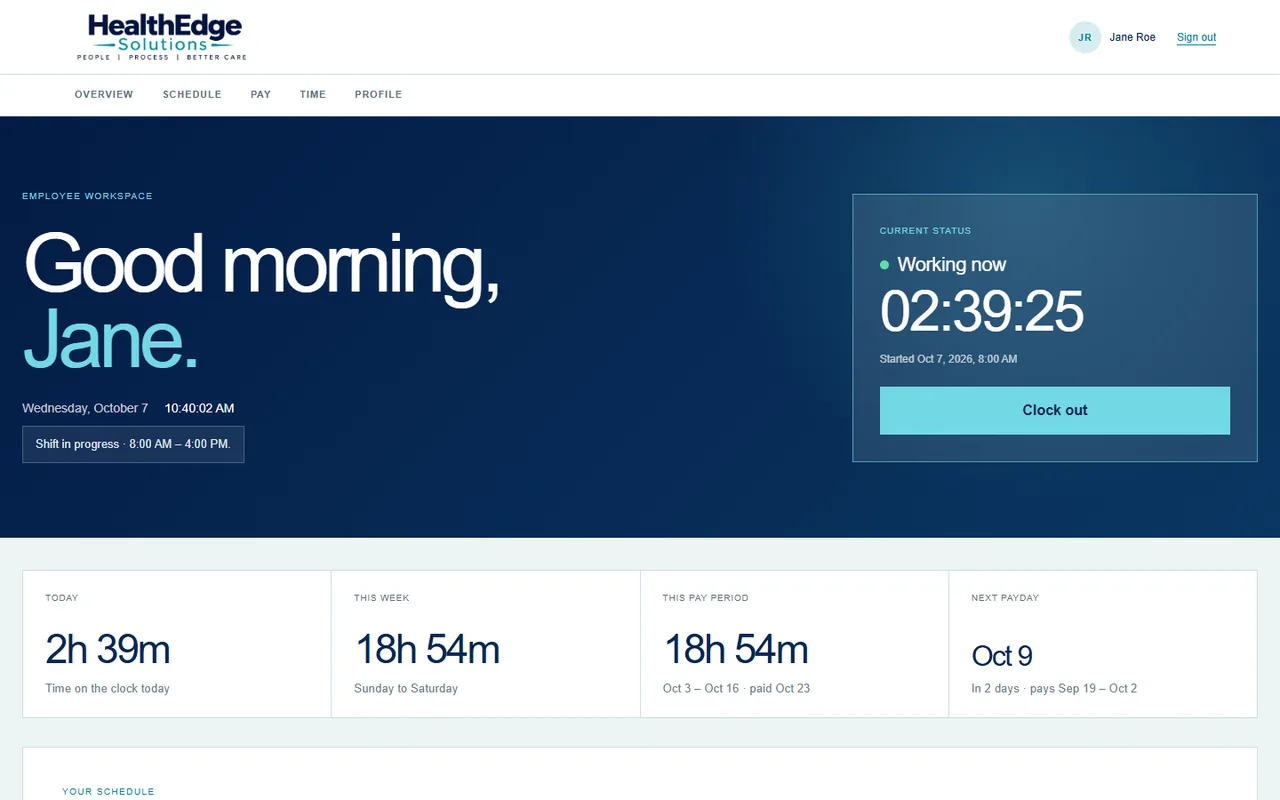Switch to the Pay tab
Viewport: 1280px width, 800px height.
point(261,94)
